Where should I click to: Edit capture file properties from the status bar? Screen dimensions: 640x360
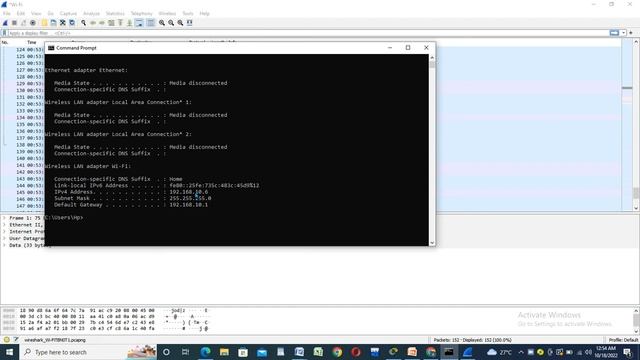tap(16, 340)
